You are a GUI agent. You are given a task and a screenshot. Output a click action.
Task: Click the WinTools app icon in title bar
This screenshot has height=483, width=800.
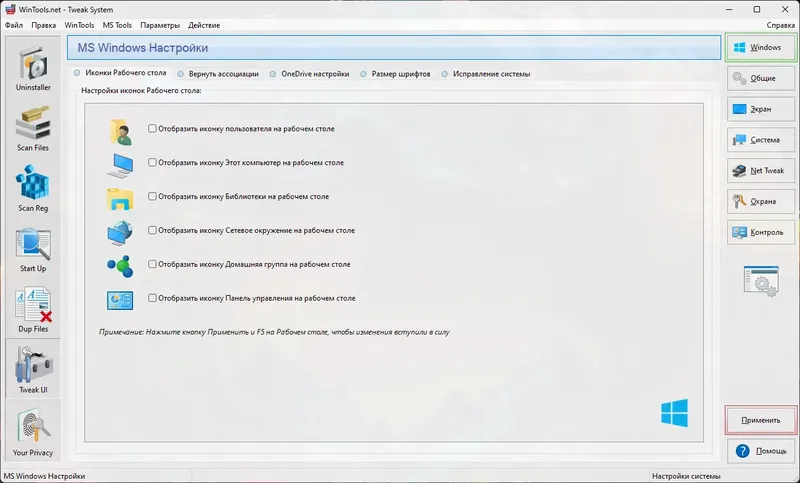coord(10,9)
